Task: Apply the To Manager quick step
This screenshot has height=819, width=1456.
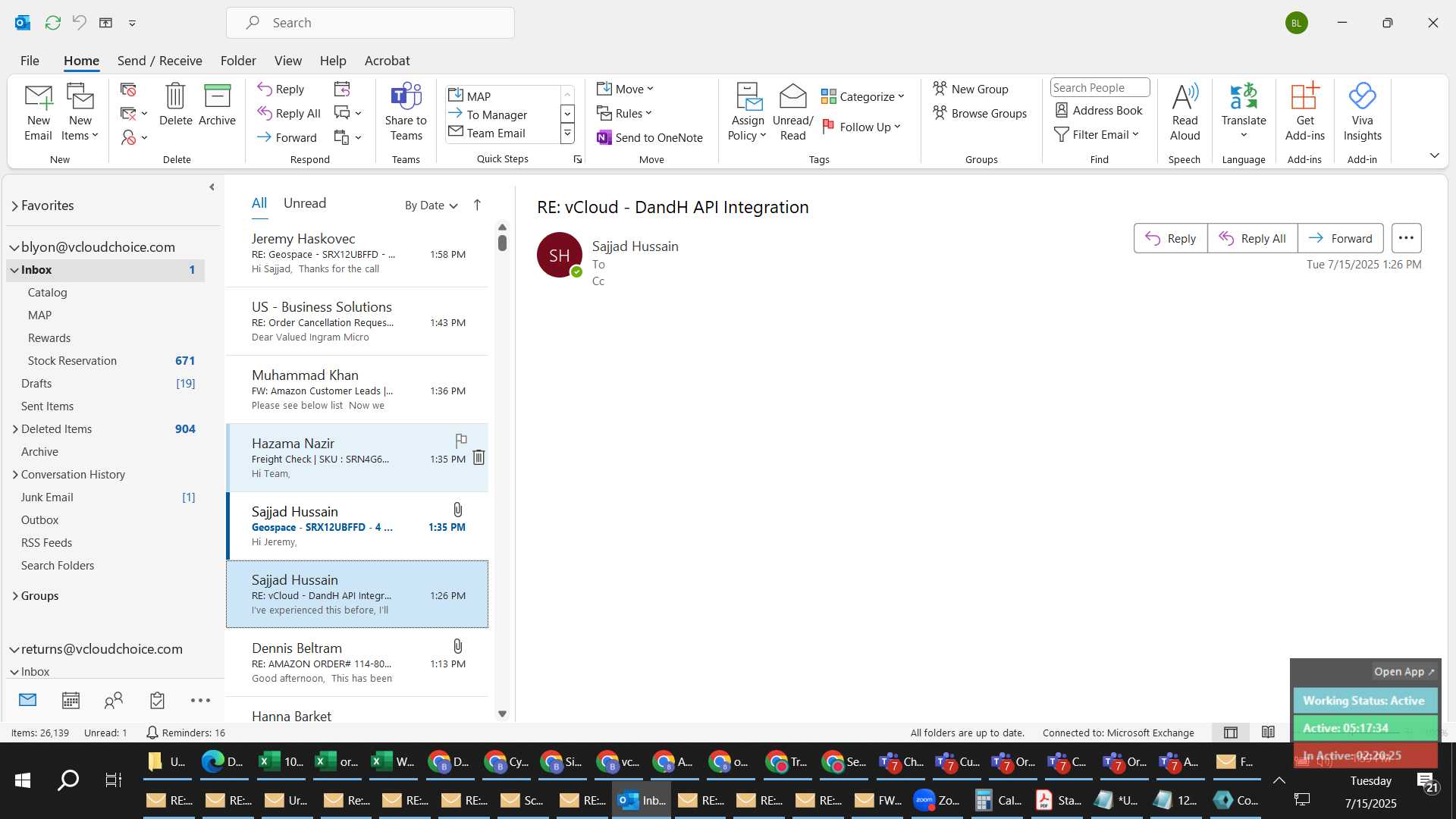Action: tap(502, 115)
